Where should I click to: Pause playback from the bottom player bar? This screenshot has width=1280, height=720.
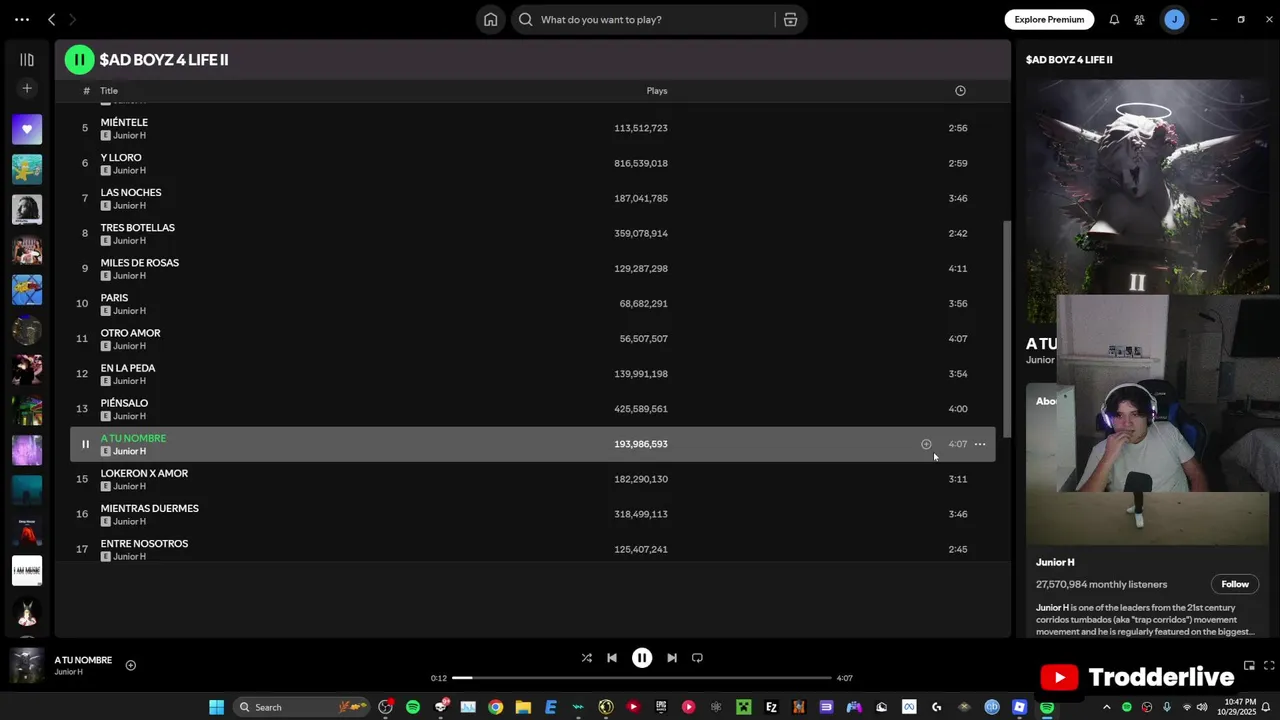click(x=642, y=658)
